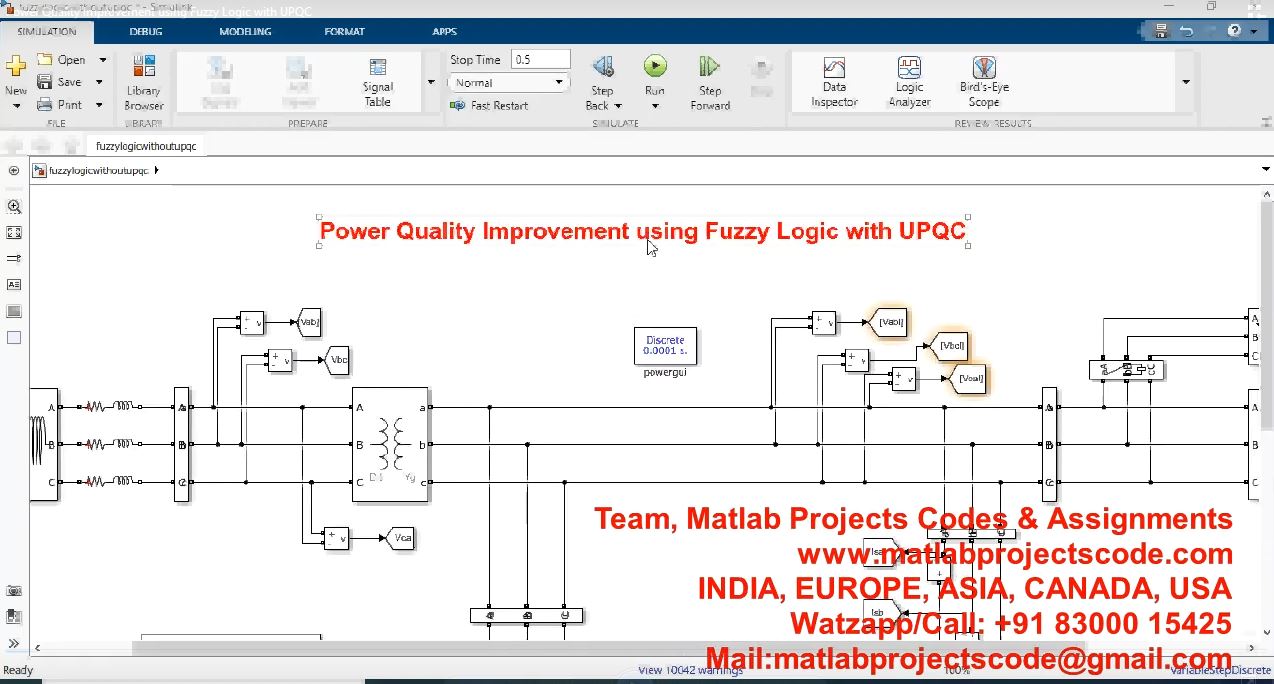
Task: Open the Library Browser
Action: pyautogui.click(x=143, y=82)
